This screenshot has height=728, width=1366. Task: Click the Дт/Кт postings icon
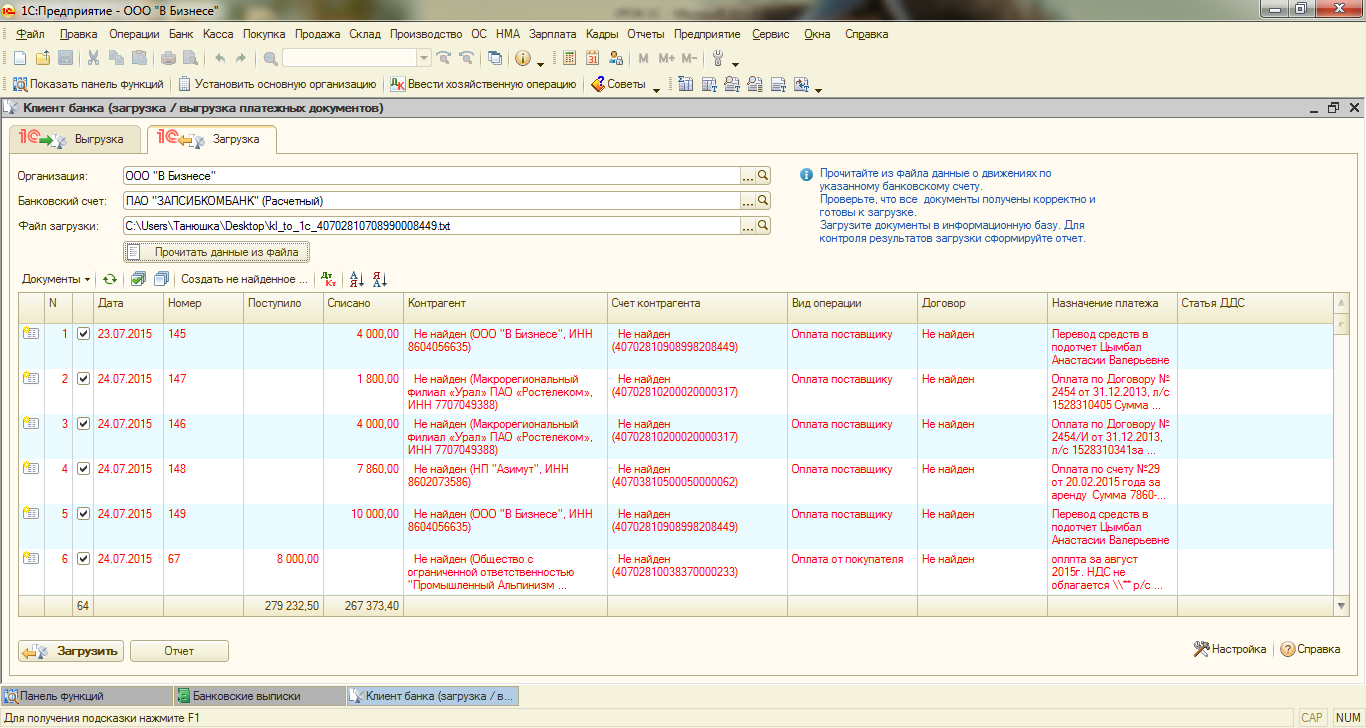click(326, 280)
